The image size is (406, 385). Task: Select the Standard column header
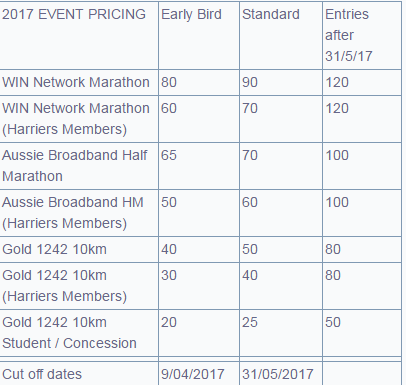pyautogui.click(x=271, y=15)
